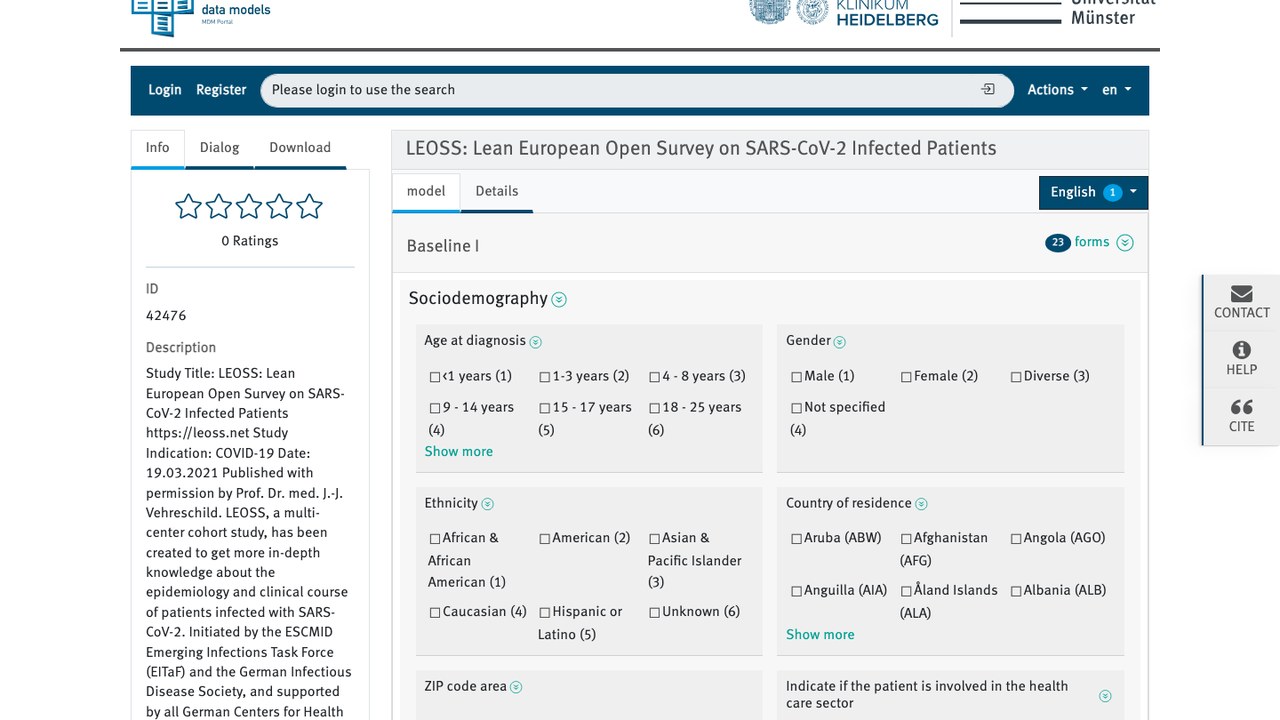Viewport: 1280px width, 720px height.
Task: Click the Login link
Action: [x=165, y=90]
